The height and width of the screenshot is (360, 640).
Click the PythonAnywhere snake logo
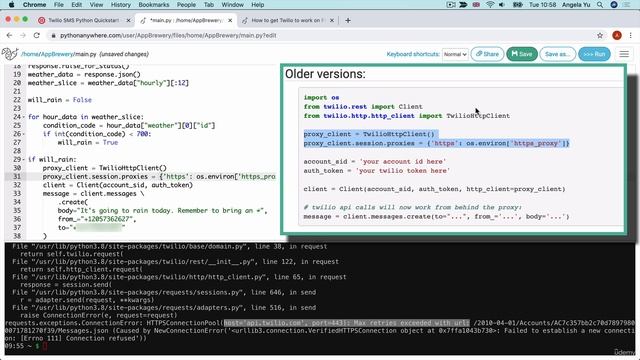10,54
